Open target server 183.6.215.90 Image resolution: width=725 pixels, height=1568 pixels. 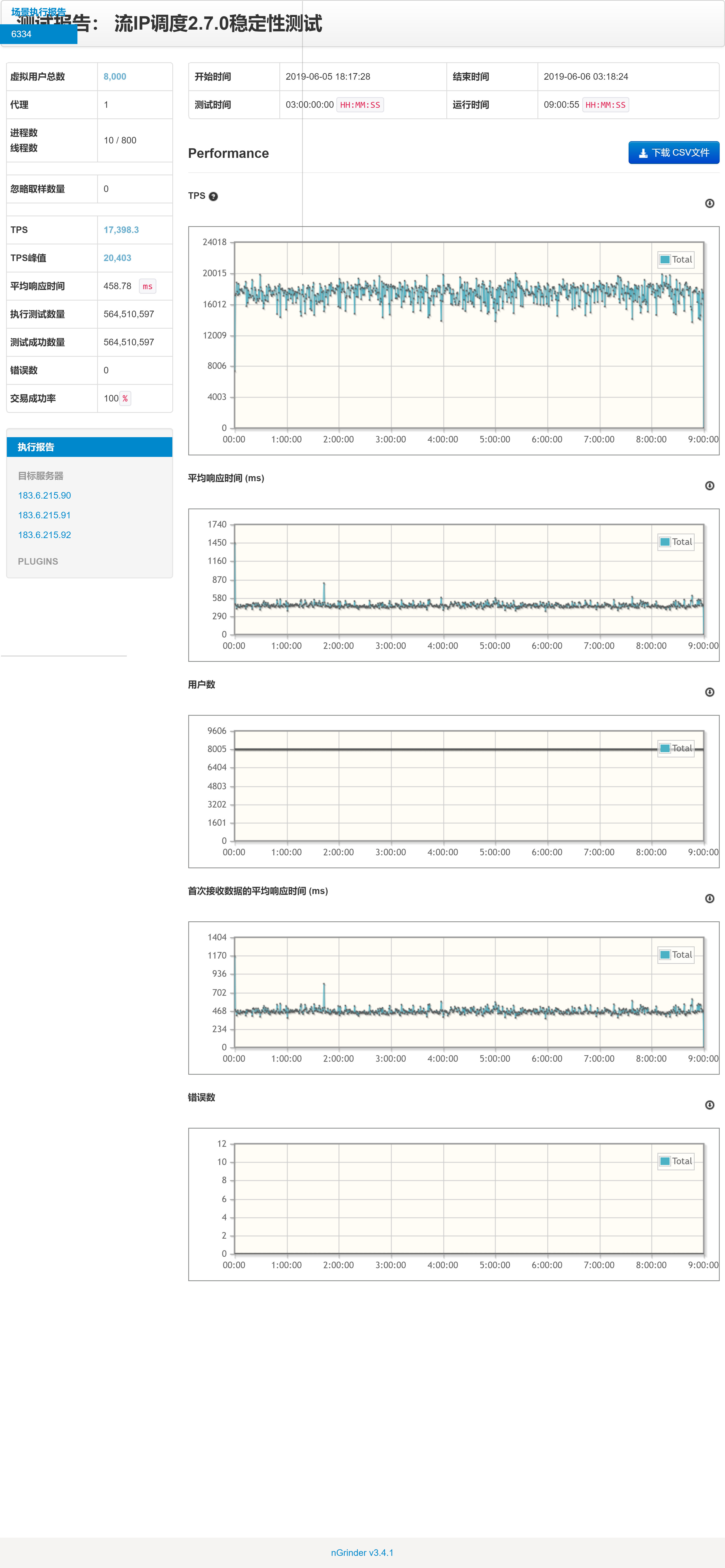(x=45, y=496)
